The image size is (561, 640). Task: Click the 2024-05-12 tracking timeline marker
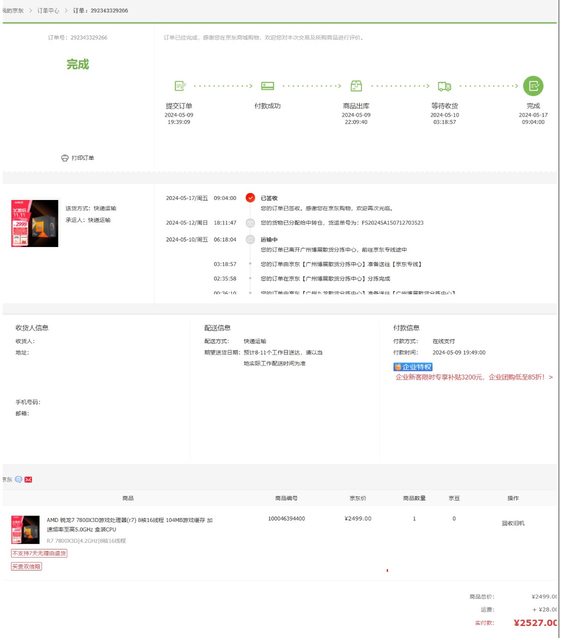click(250, 223)
